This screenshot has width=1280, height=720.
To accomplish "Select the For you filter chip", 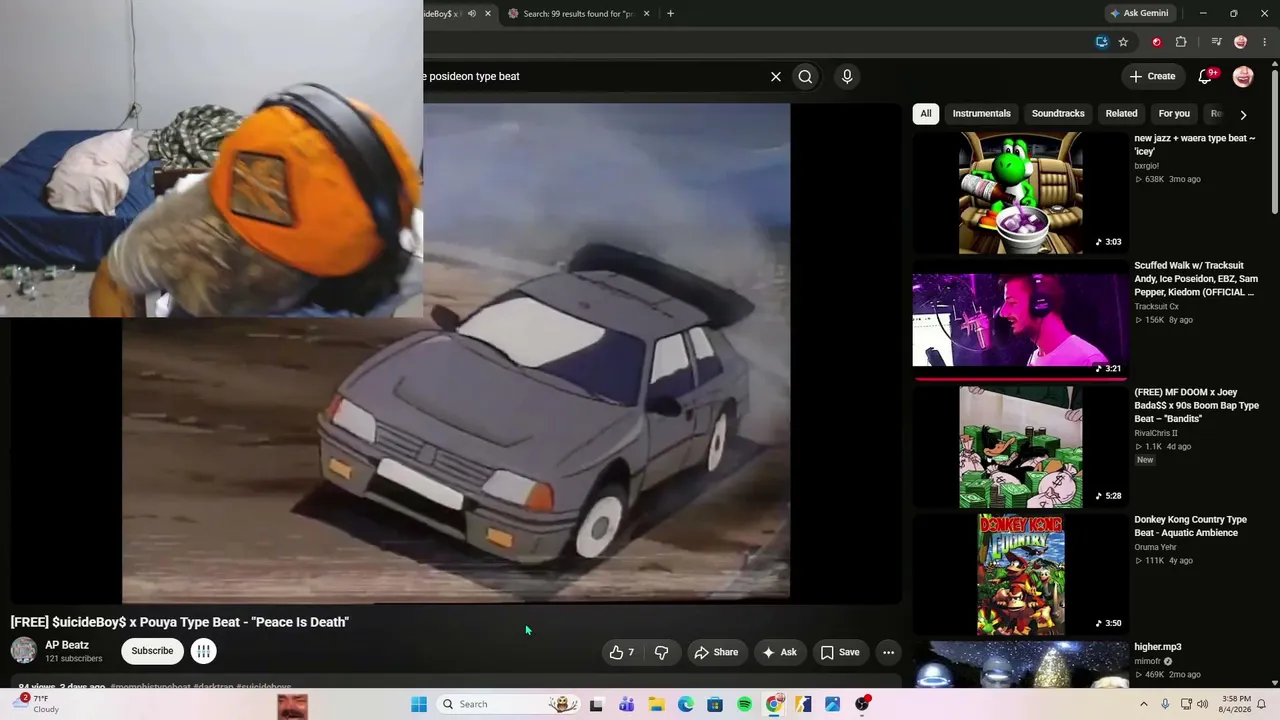I will click(x=1174, y=113).
